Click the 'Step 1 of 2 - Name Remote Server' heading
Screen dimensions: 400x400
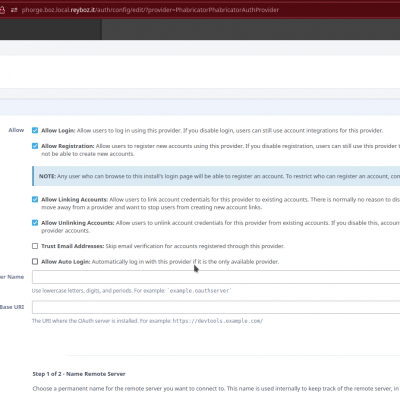(x=79, y=374)
